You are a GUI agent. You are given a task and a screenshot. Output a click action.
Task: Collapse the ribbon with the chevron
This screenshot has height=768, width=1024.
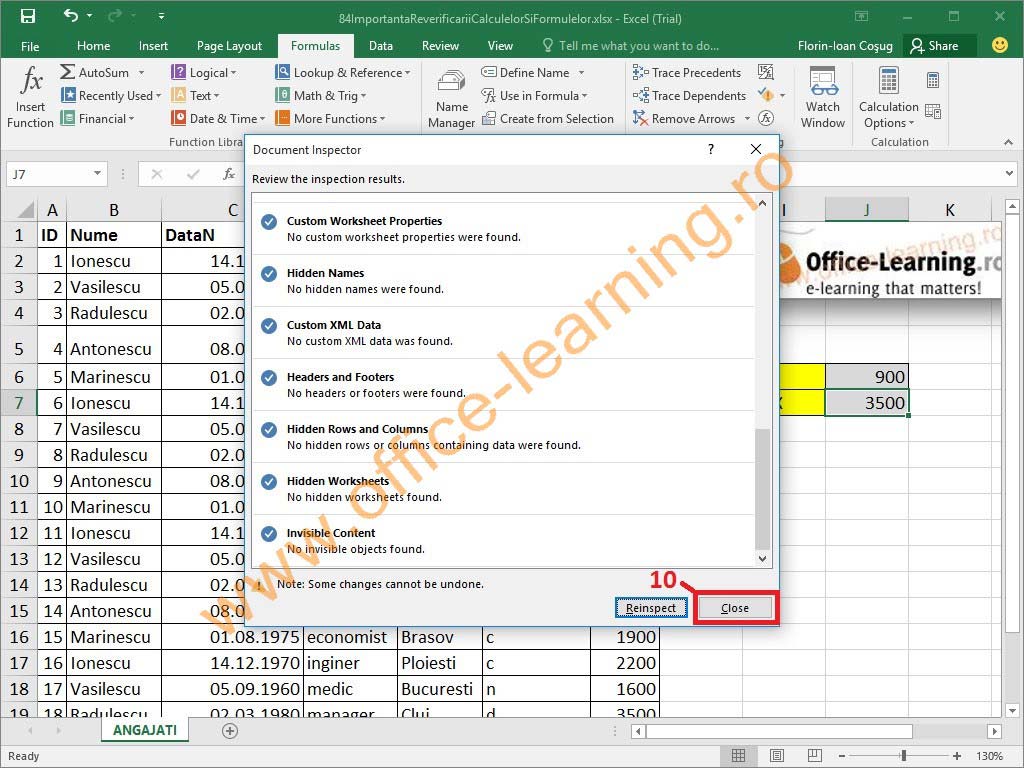point(1008,142)
